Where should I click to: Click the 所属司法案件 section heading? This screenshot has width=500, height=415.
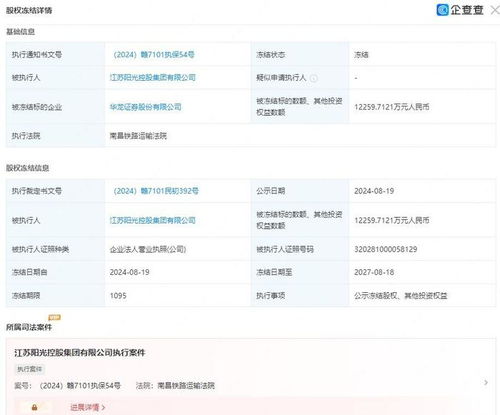tap(29, 327)
